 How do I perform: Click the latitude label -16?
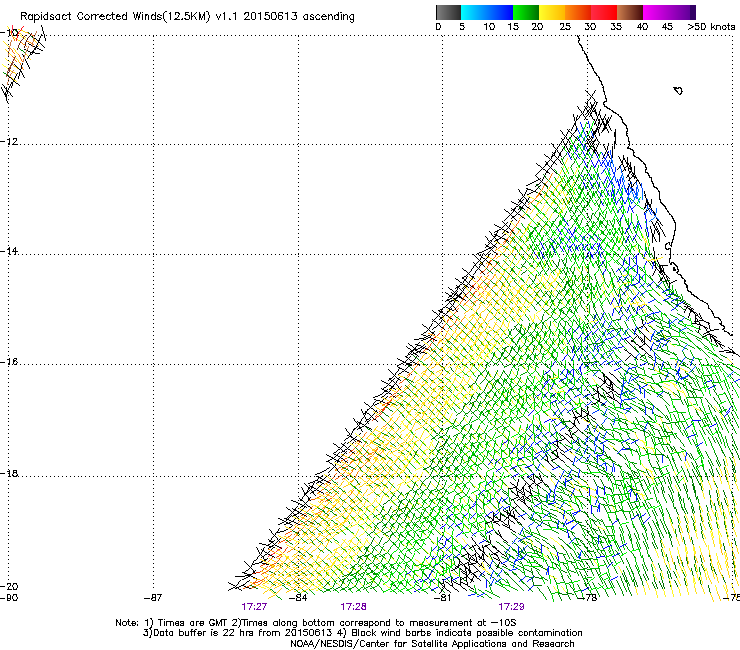pos(9,362)
